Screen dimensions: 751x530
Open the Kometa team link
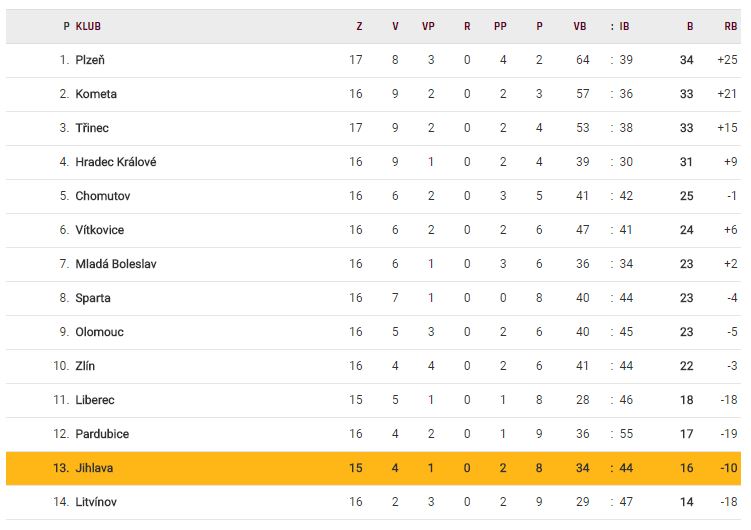96,94
